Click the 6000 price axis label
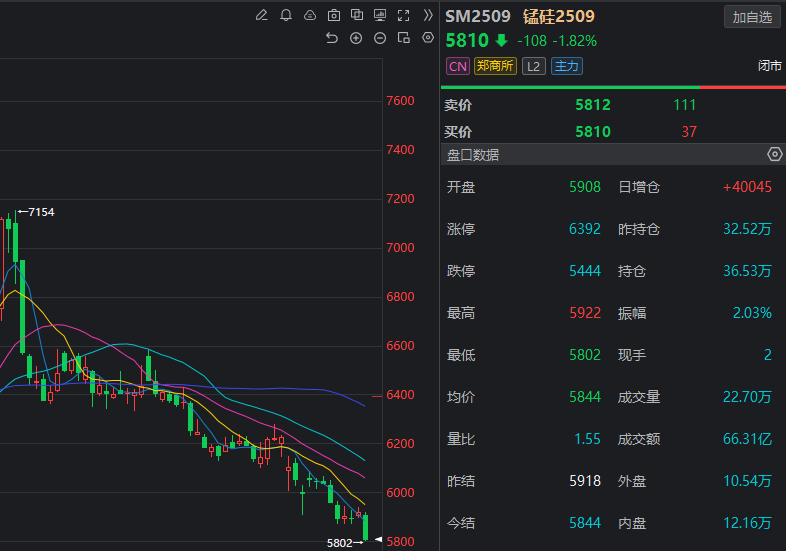The height and width of the screenshot is (551, 786). point(400,493)
